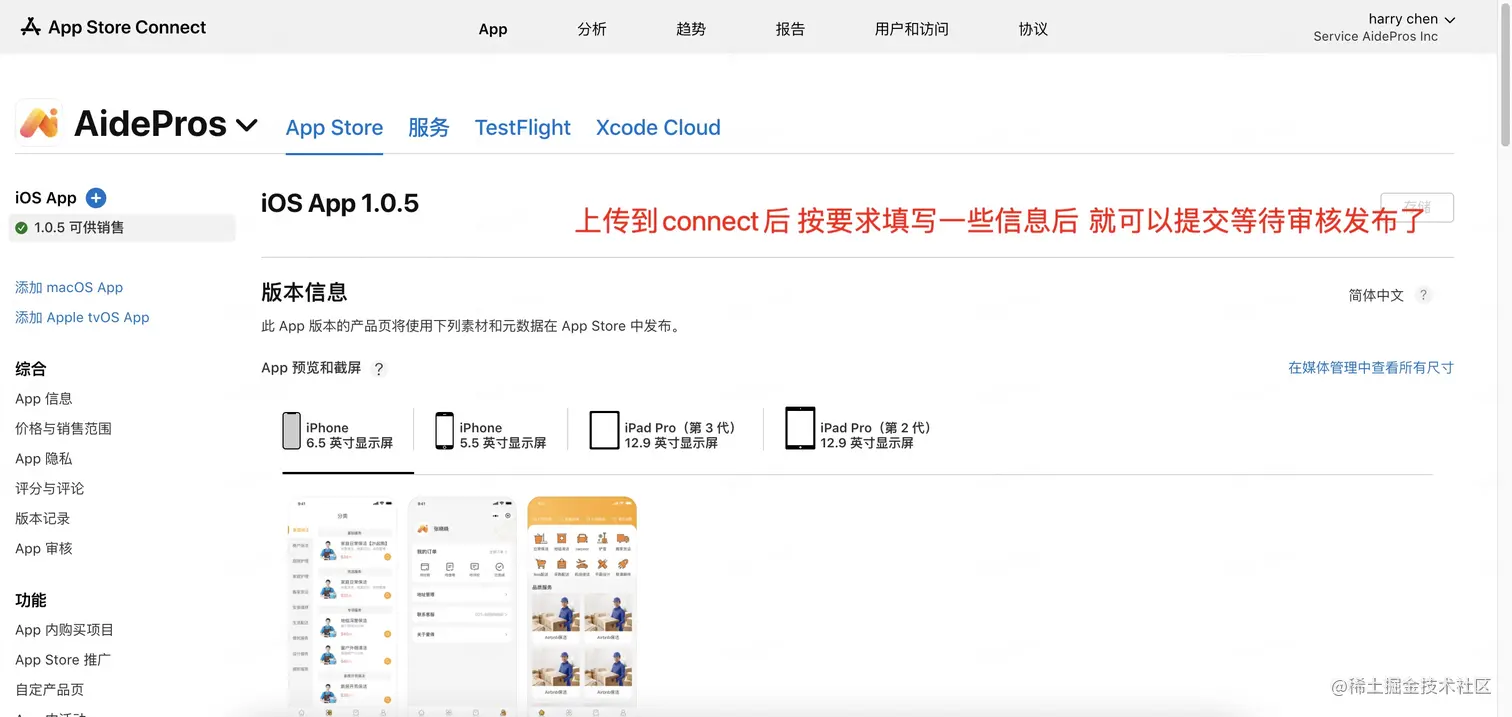The height and width of the screenshot is (717, 1512).
Task: Open App 信息 in sidebar
Action: tap(44, 398)
